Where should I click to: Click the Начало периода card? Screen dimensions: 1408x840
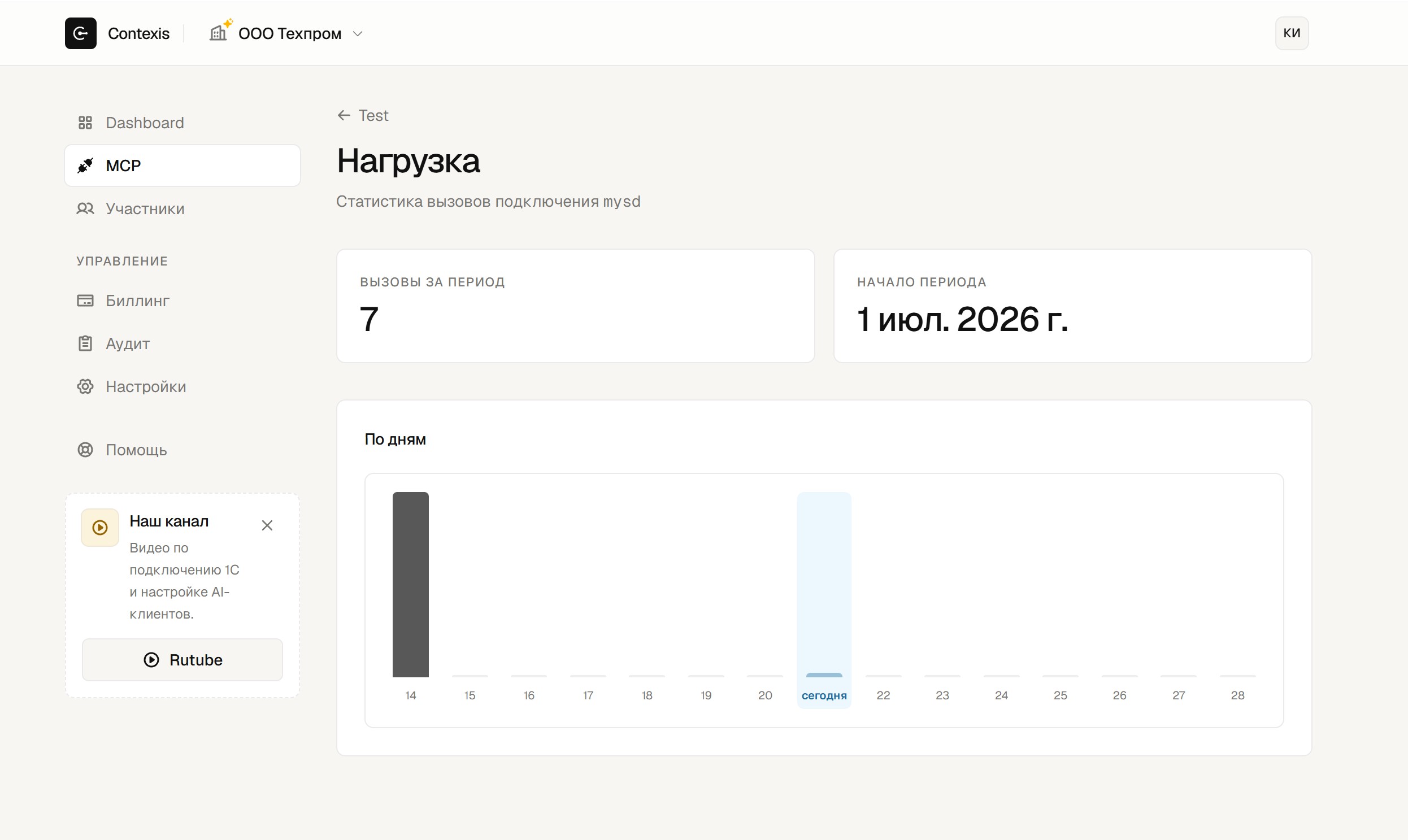[1072, 306]
